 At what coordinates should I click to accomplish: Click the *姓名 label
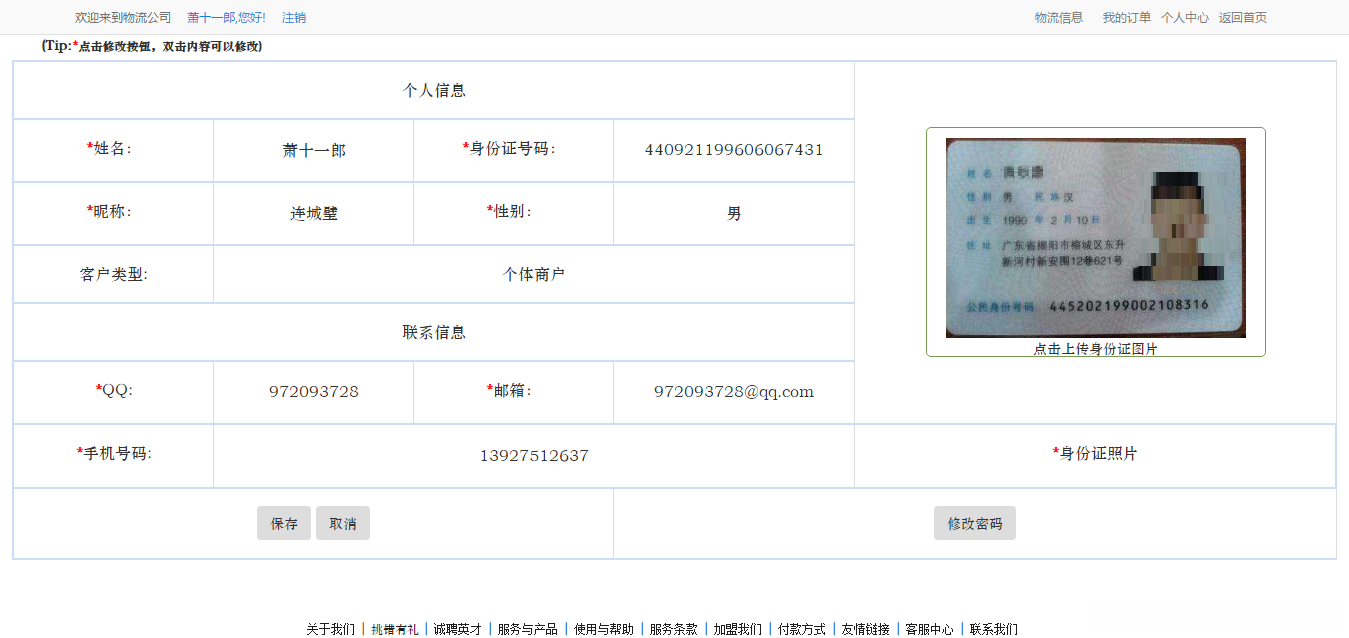110,148
